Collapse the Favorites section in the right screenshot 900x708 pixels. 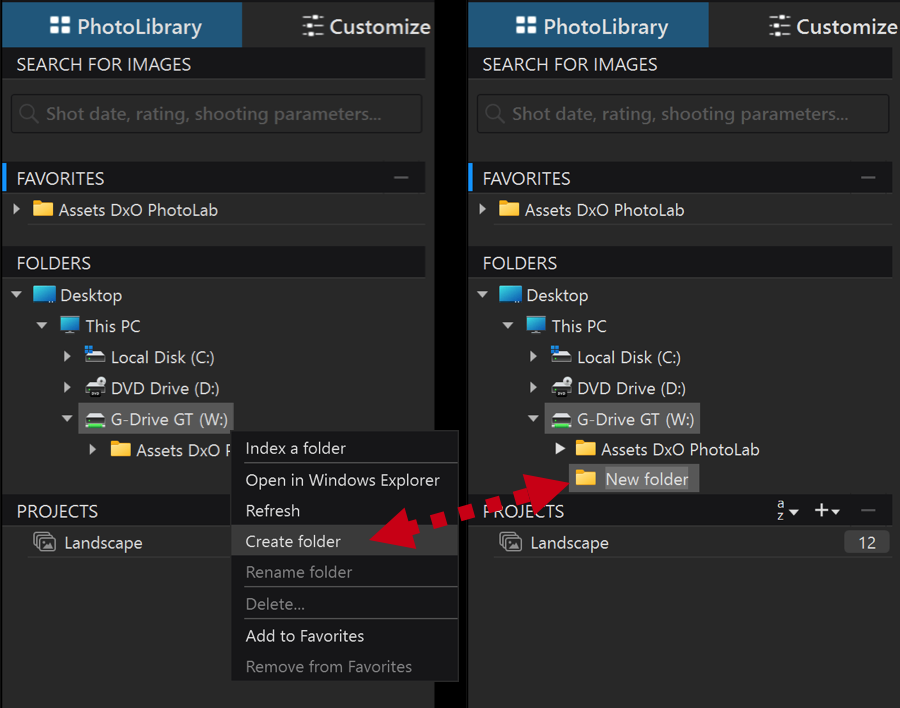(868, 178)
